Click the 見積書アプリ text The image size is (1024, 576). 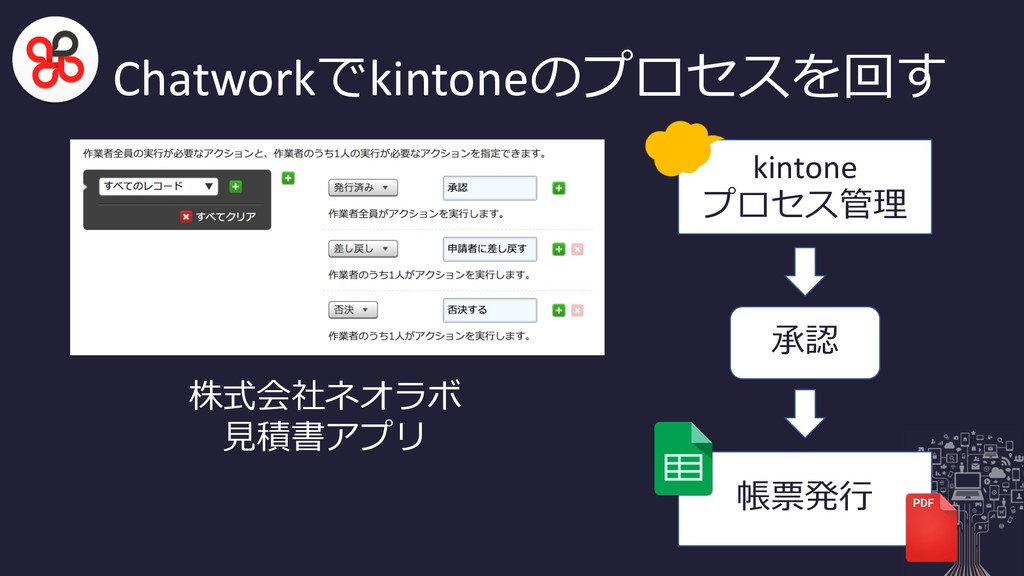[325, 436]
